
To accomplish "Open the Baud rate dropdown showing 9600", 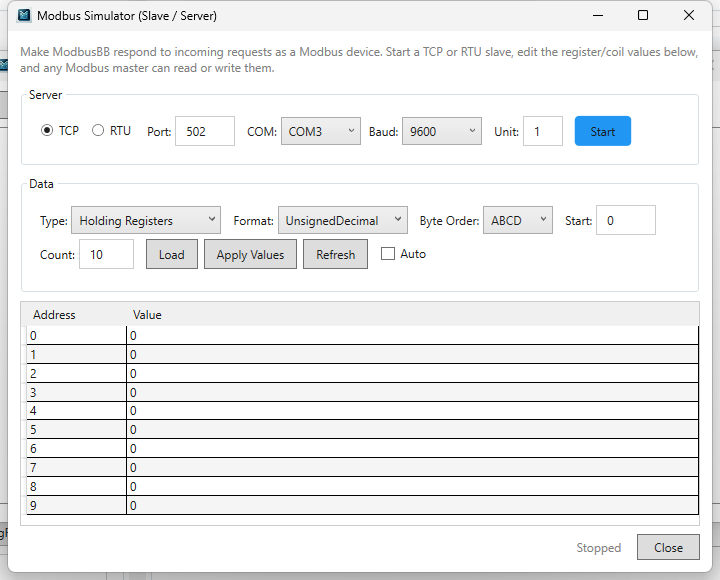I will tap(442, 131).
